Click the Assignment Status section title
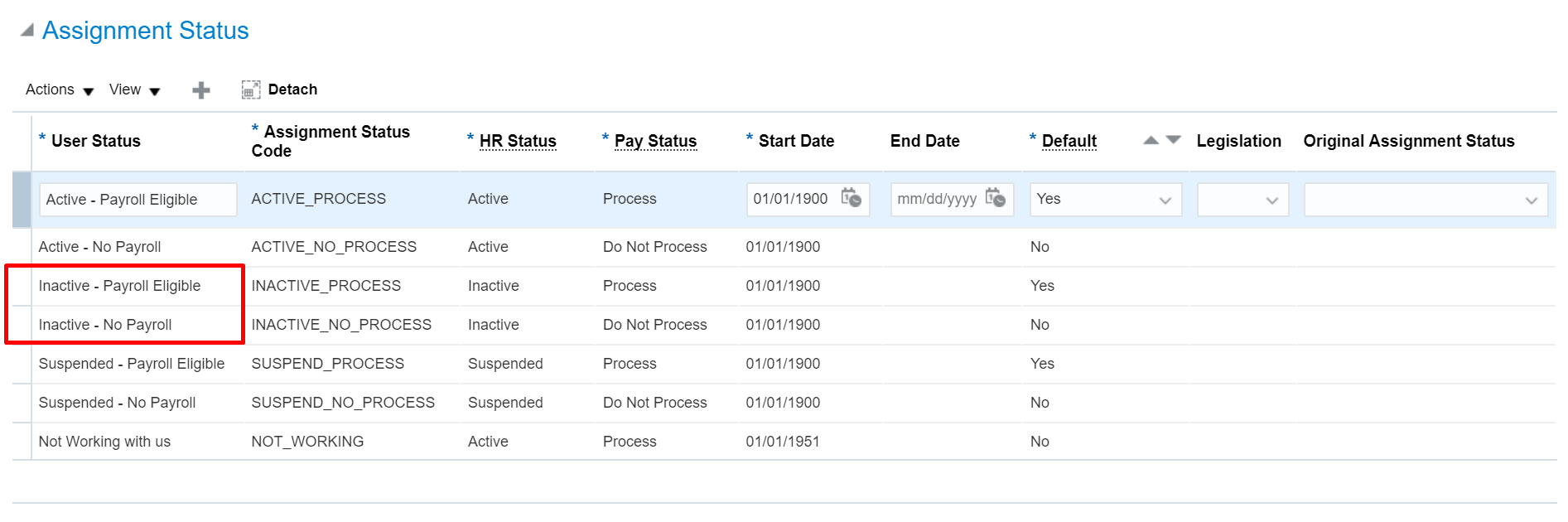 (146, 31)
